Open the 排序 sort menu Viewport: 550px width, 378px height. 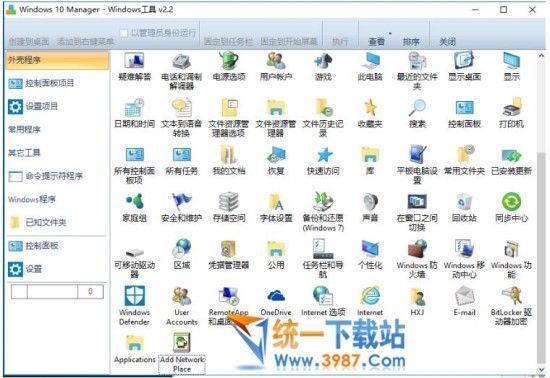click(x=411, y=42)
